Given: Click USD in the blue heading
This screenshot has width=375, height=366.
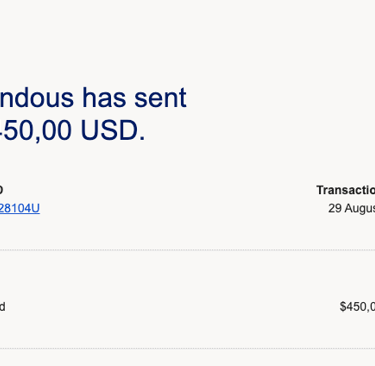Looking at the screenshot, I should tap(109, 130).
